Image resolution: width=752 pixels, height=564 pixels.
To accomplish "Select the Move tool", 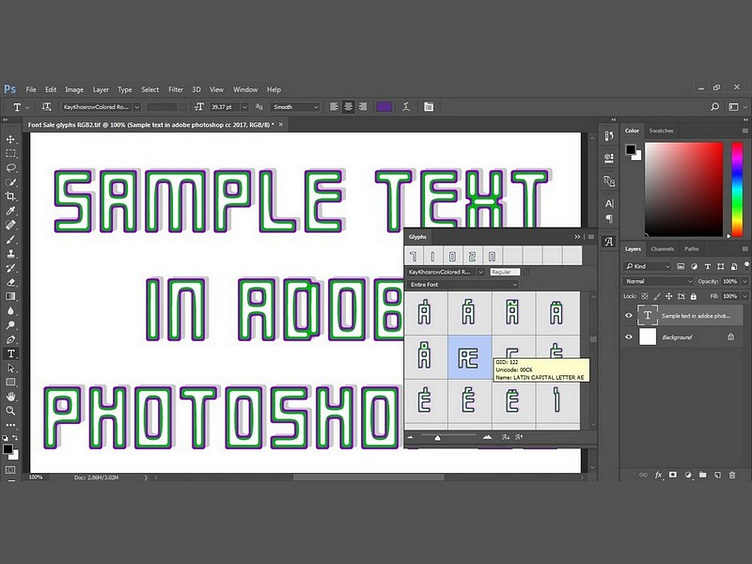I will point(11,139).
